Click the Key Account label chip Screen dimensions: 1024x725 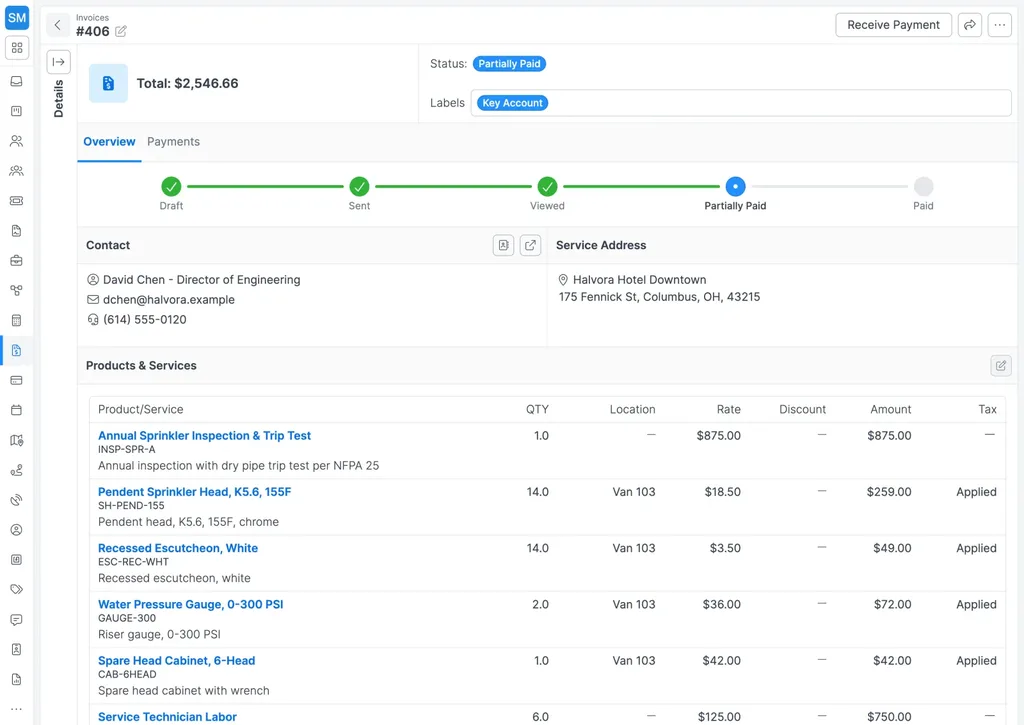(513, 103)
